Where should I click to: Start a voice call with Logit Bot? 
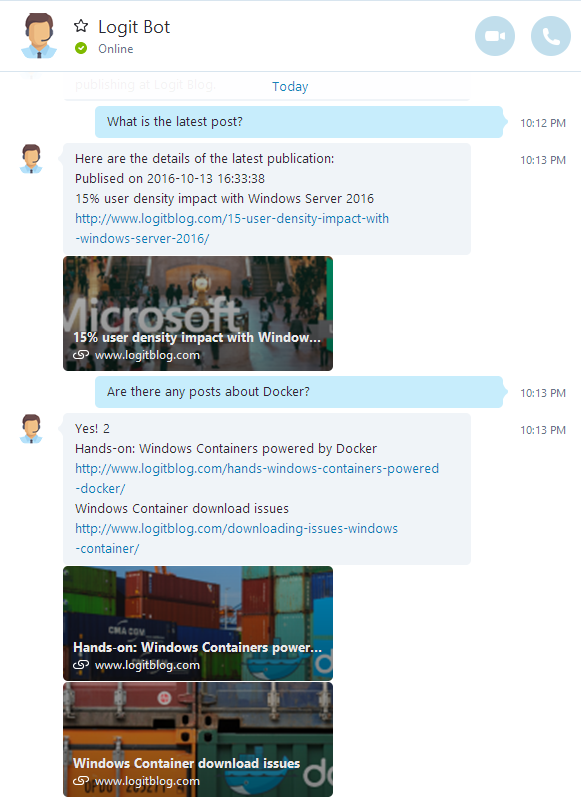tap(551, 36)
